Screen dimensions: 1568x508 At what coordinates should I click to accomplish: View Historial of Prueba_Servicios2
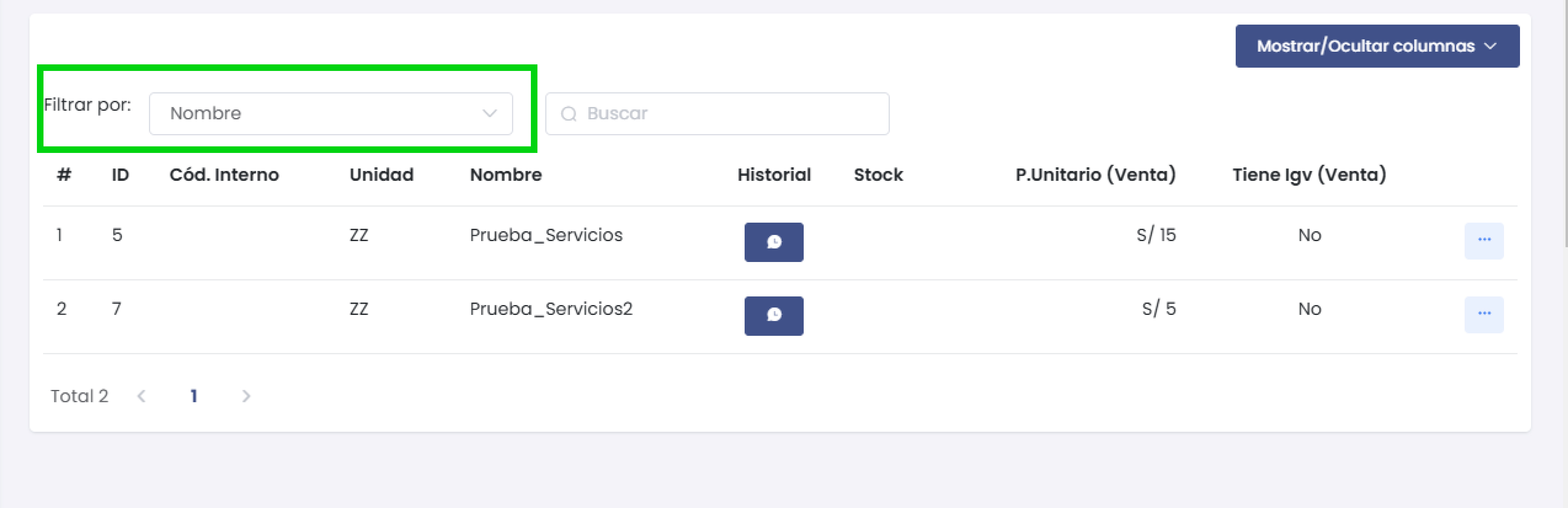(x=774, y=315)
